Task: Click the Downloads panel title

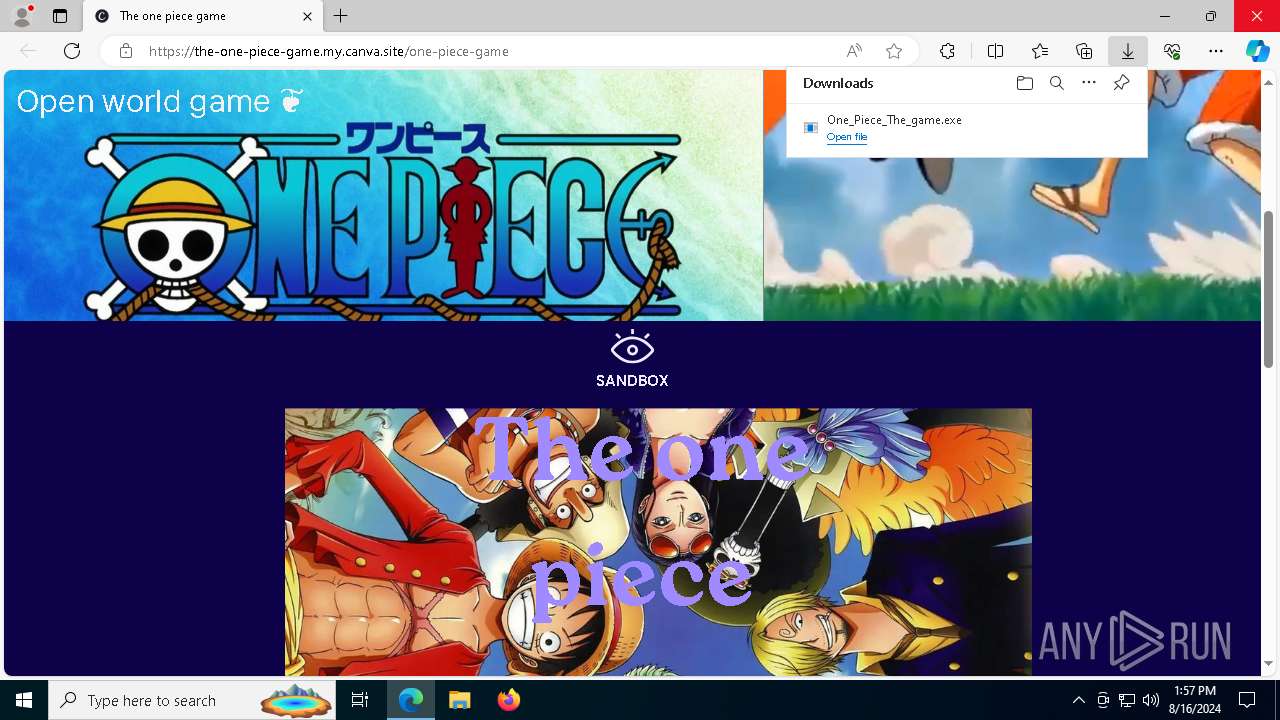Action: pyautogui.click(x=838, y=83)
